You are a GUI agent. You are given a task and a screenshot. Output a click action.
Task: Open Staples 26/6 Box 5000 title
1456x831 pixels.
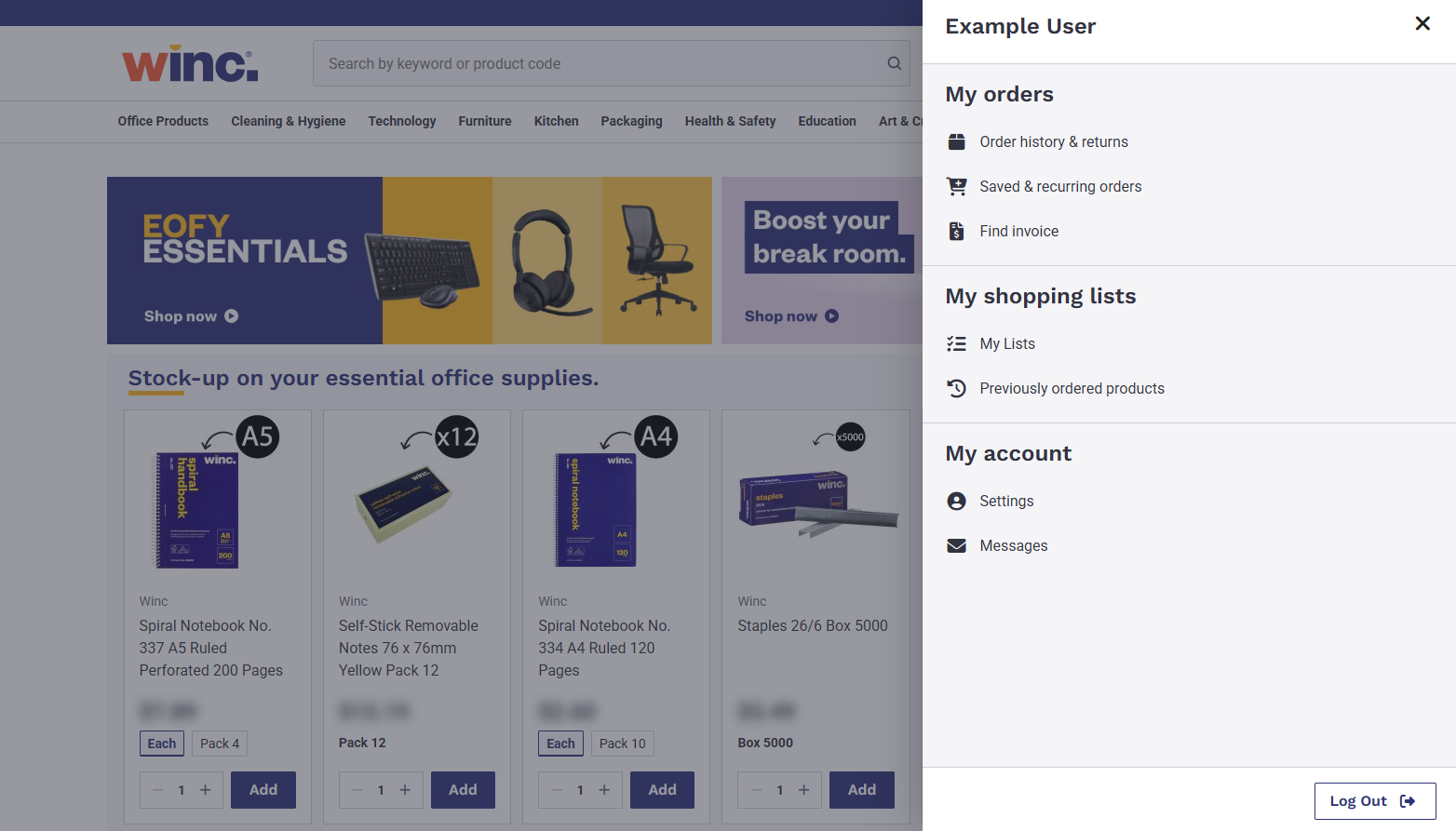tap(813, 625)
